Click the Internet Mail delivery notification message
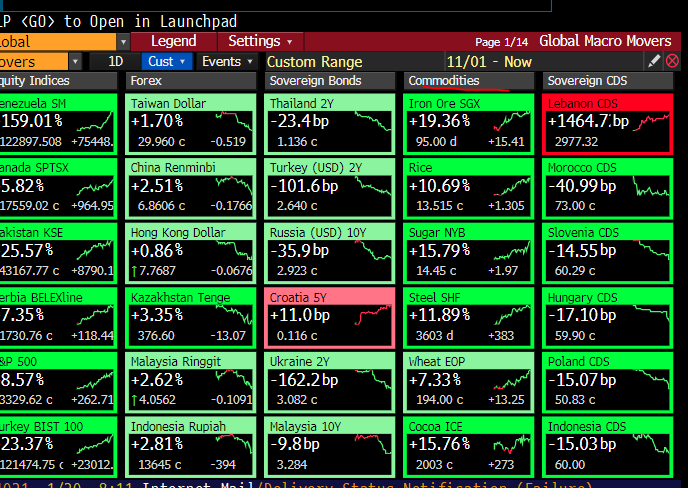The image size is (688, 488). [367, 484]
